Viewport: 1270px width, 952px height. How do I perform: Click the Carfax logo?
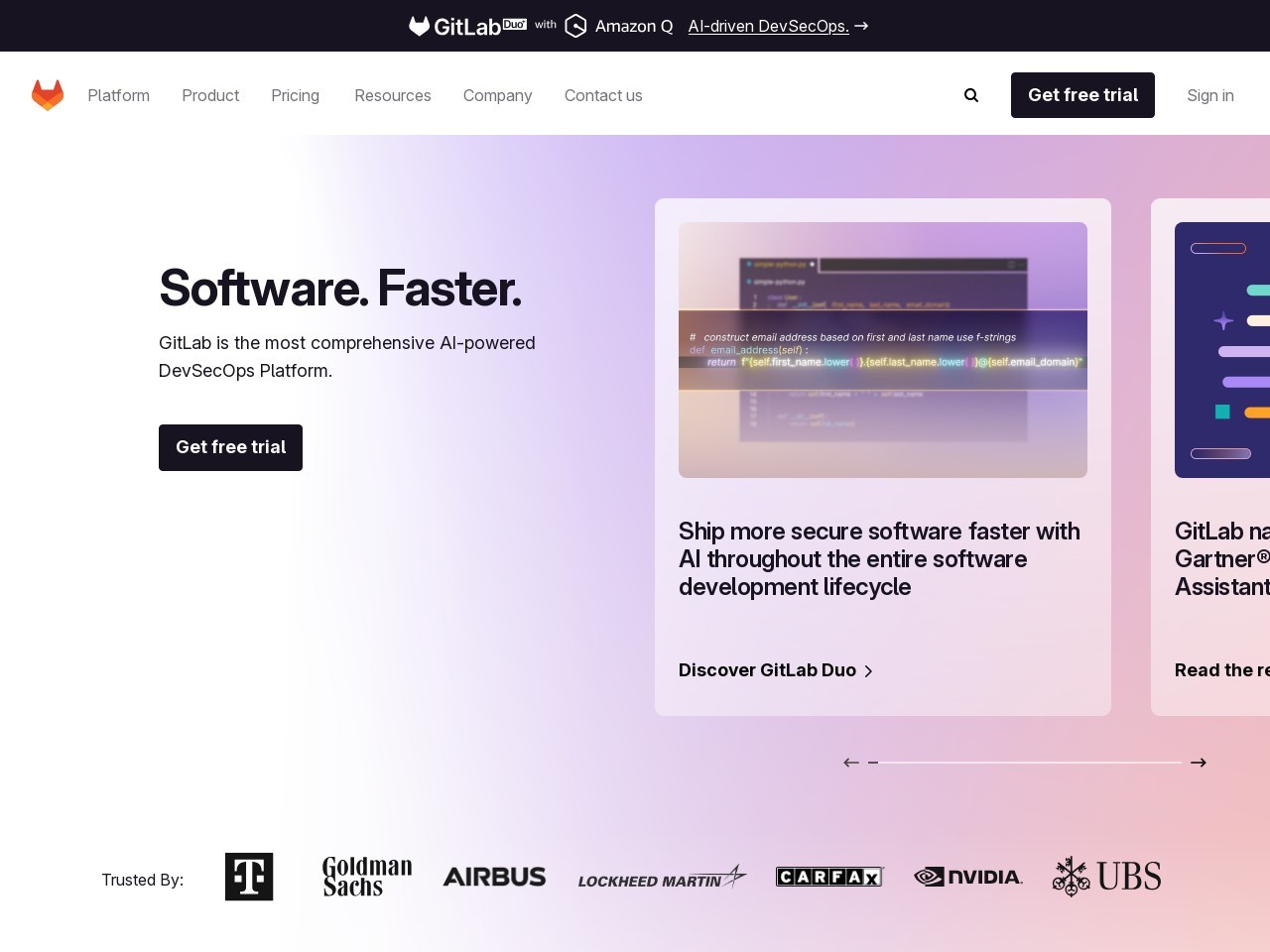point(829,877)
